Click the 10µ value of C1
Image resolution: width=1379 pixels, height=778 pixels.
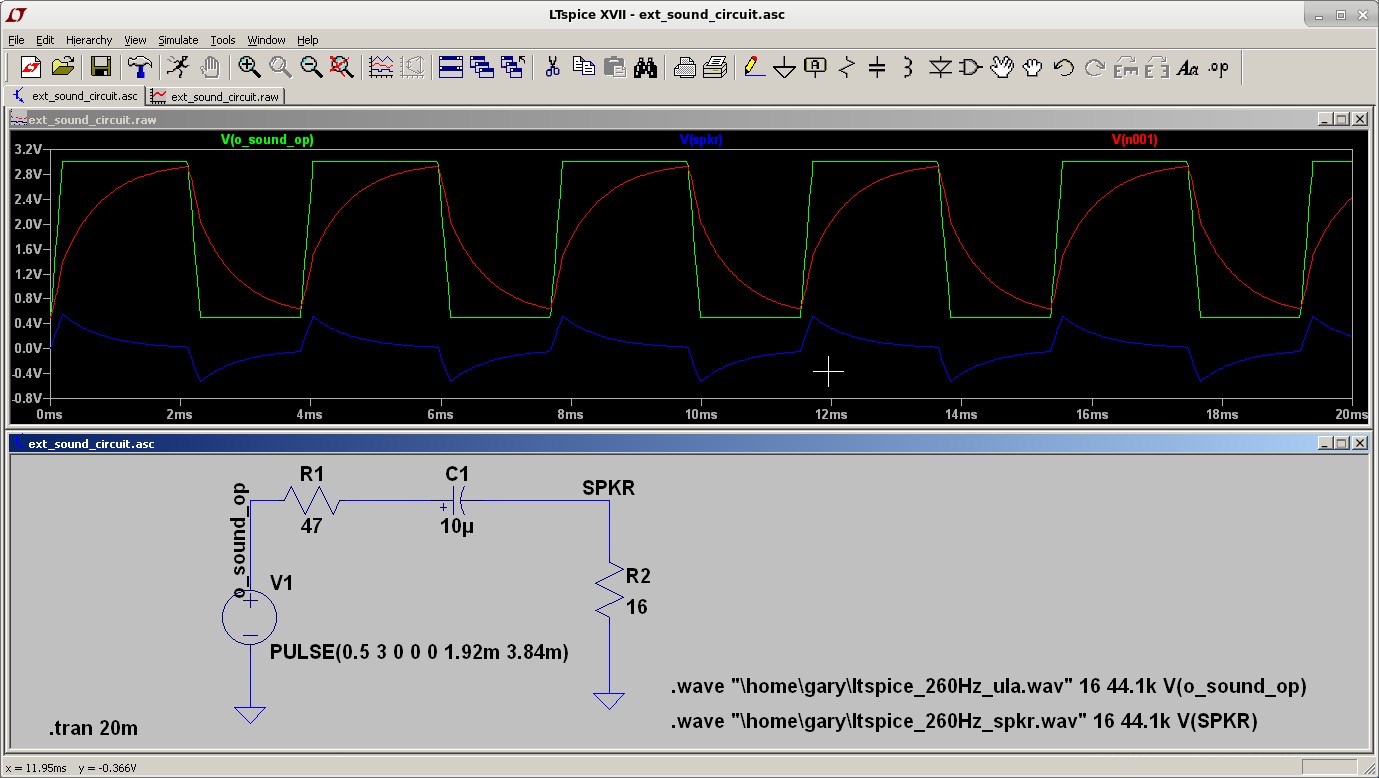pos(457,526)
